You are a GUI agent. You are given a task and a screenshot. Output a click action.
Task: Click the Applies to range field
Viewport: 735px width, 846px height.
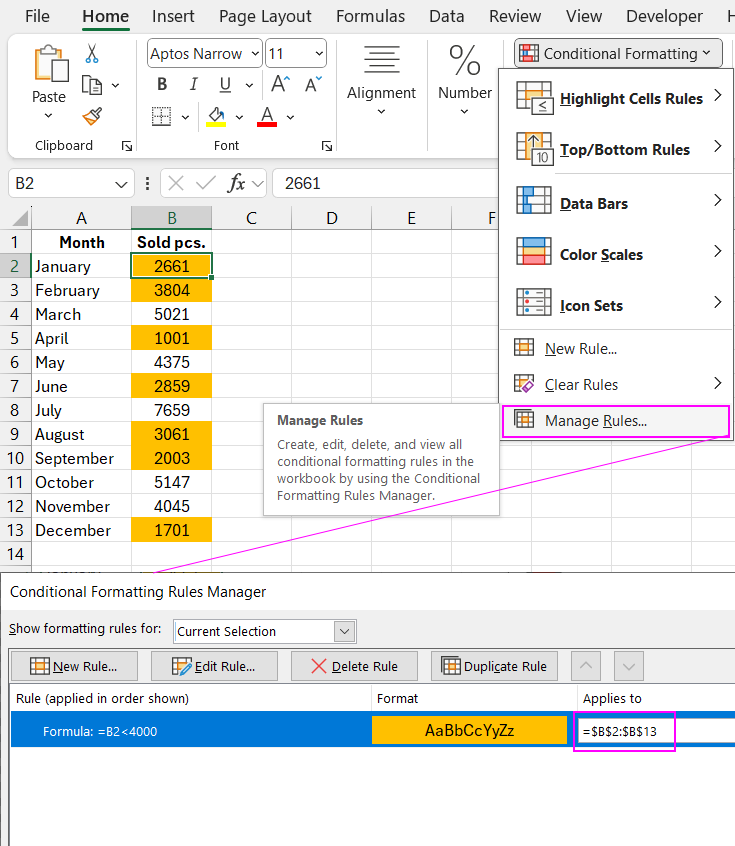pyautogui.click(x=656, y=732)
